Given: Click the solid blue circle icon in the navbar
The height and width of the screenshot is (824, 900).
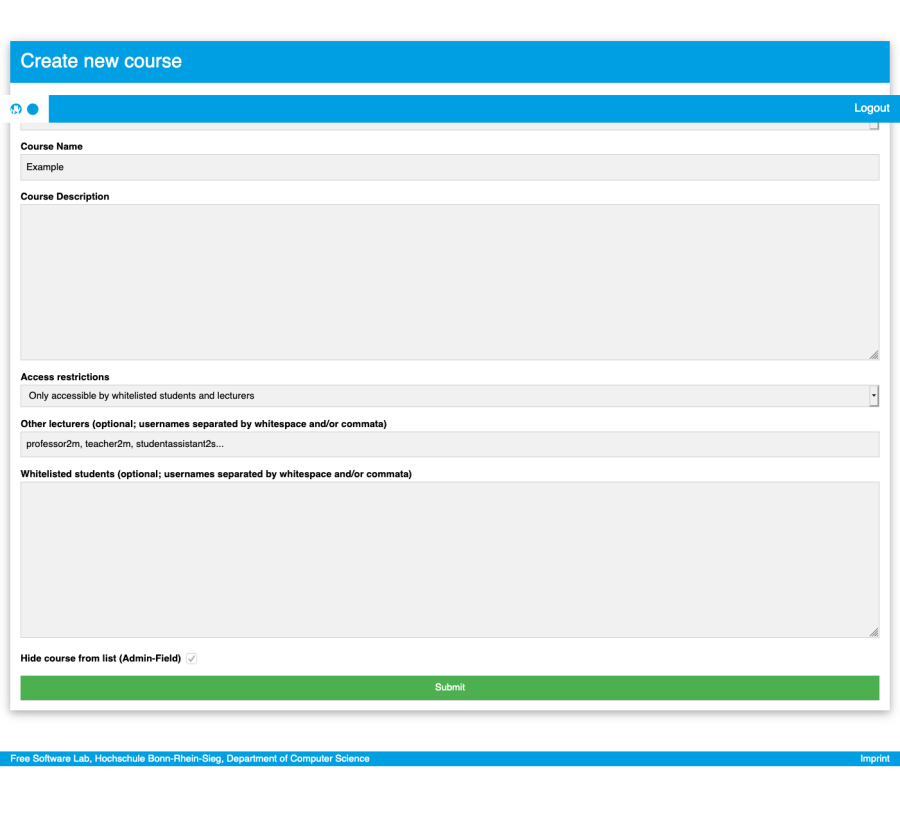Looking at the screenshot, I should 33,109.
